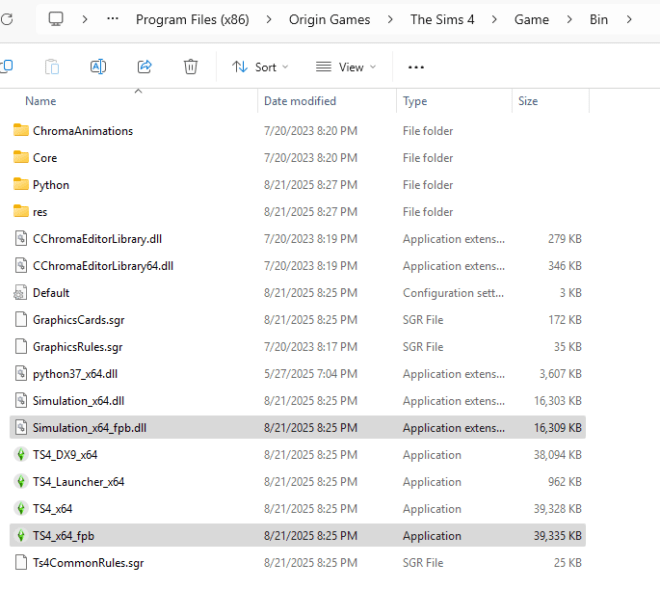Open the See more ellipsis menu

pyautogui.click(x=416, y=67)
